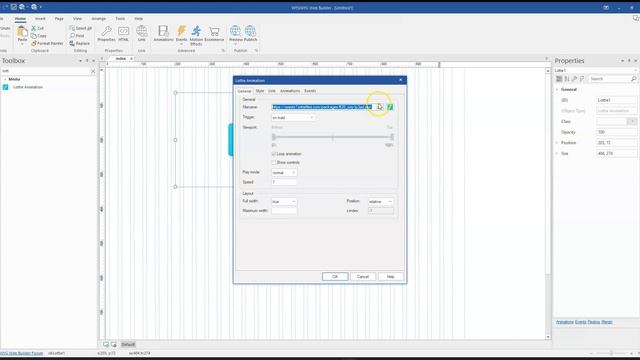
Task: Click the Filename URL input field
Action: pos(323,107)
